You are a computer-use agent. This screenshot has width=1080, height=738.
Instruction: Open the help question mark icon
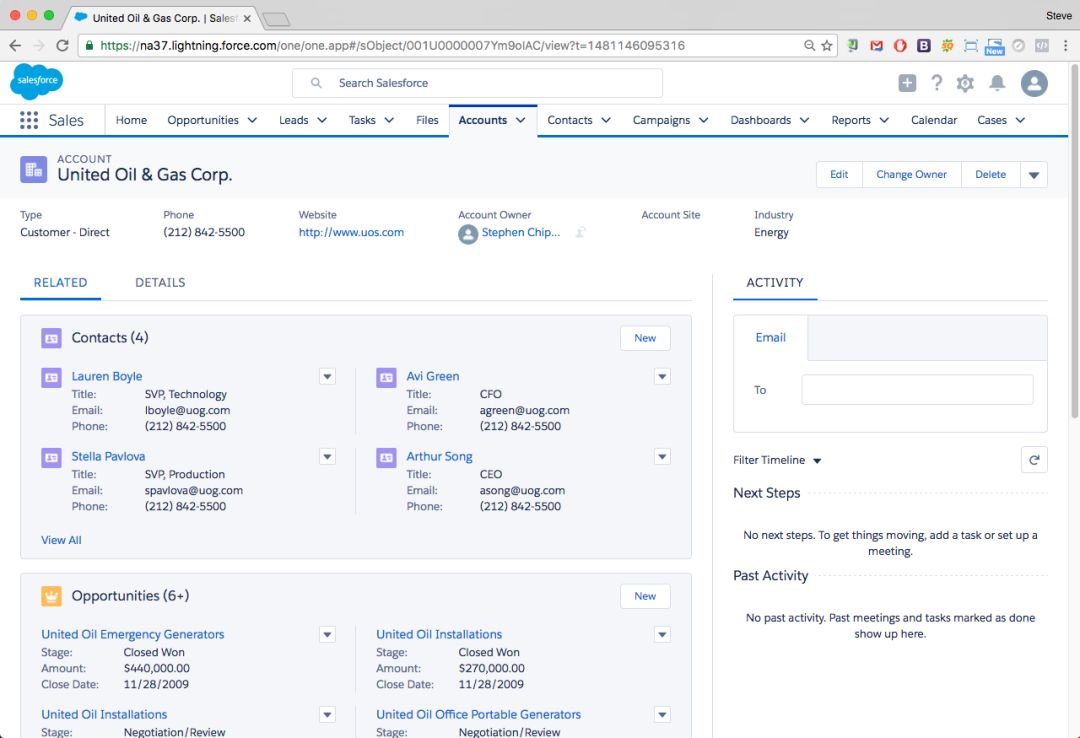[936, 83]
